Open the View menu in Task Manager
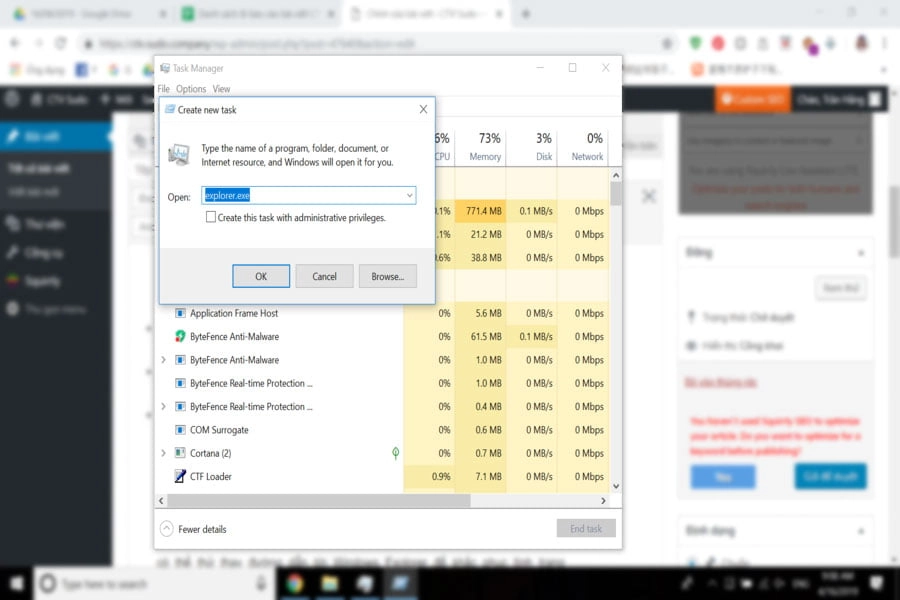Image resolution: width=900 pixels, height=600 pixels. pos(221,88)
